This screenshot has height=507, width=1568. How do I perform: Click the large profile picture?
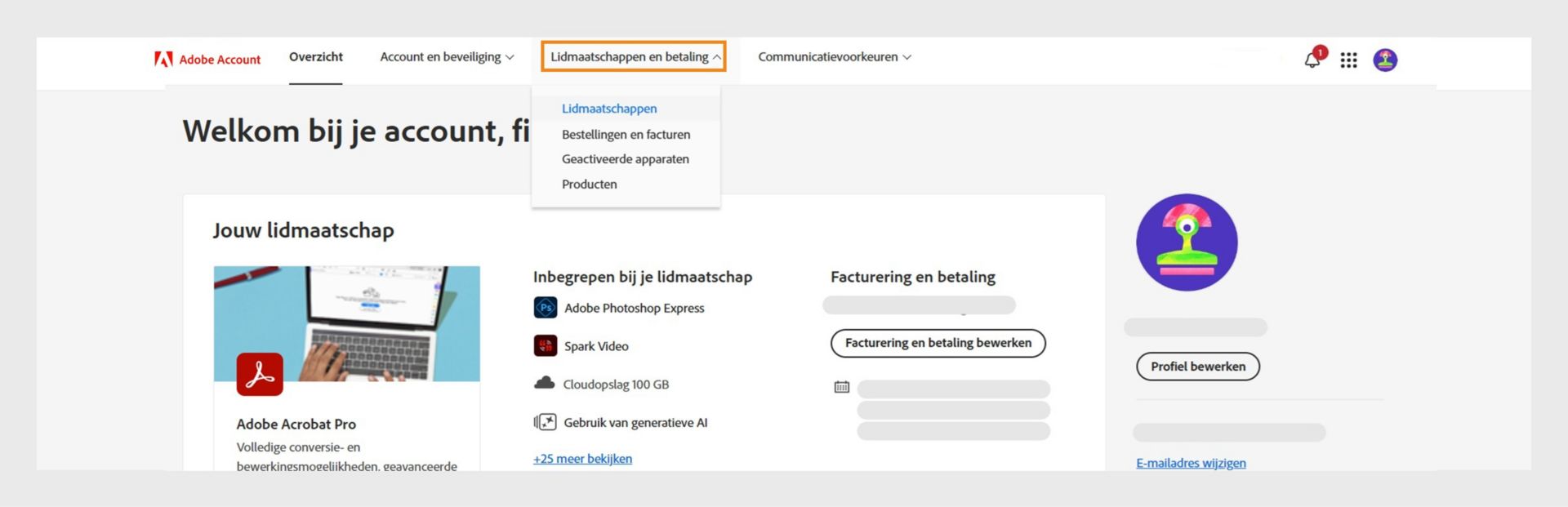click(x=1187, y=242)
